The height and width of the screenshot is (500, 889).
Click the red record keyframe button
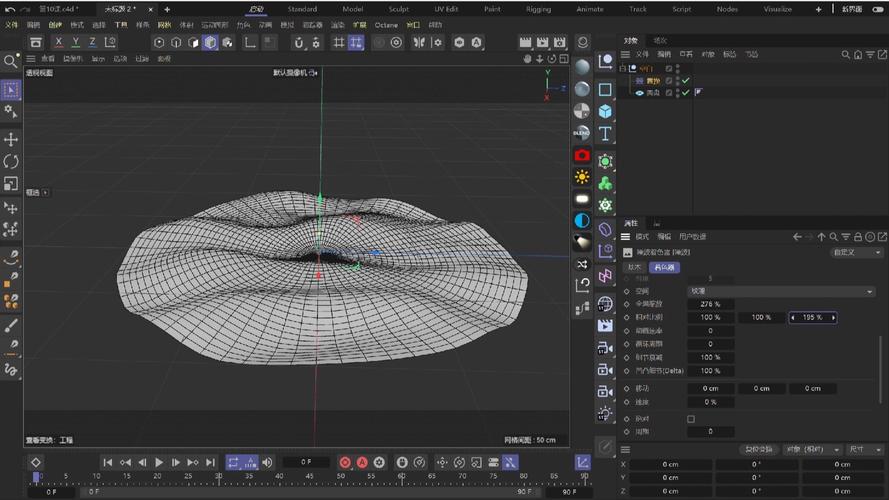[345, 463]
